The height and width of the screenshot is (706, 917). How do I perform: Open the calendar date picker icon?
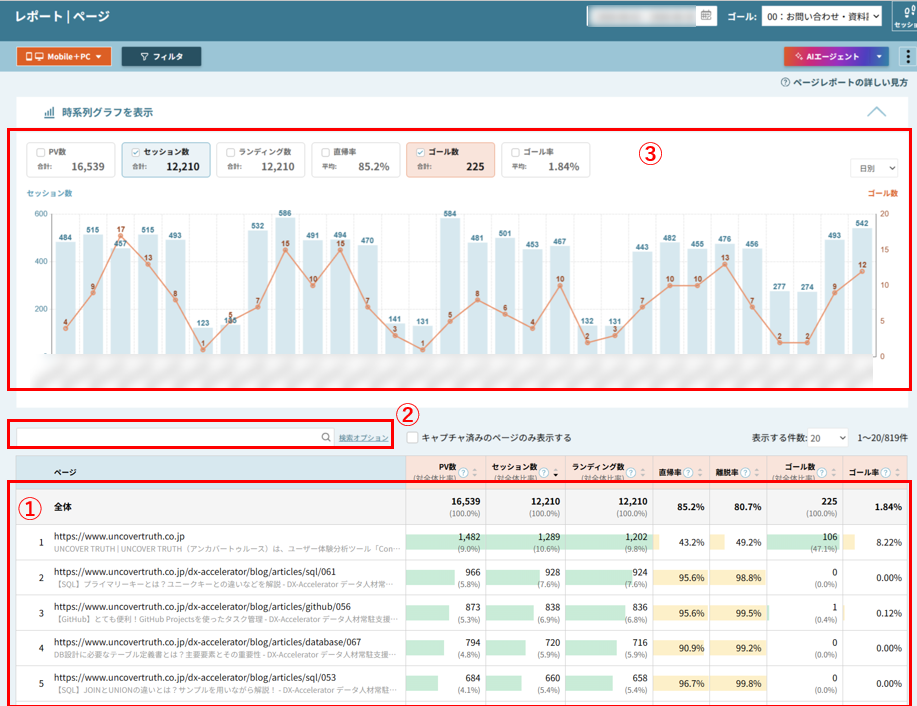click(706, 16)
